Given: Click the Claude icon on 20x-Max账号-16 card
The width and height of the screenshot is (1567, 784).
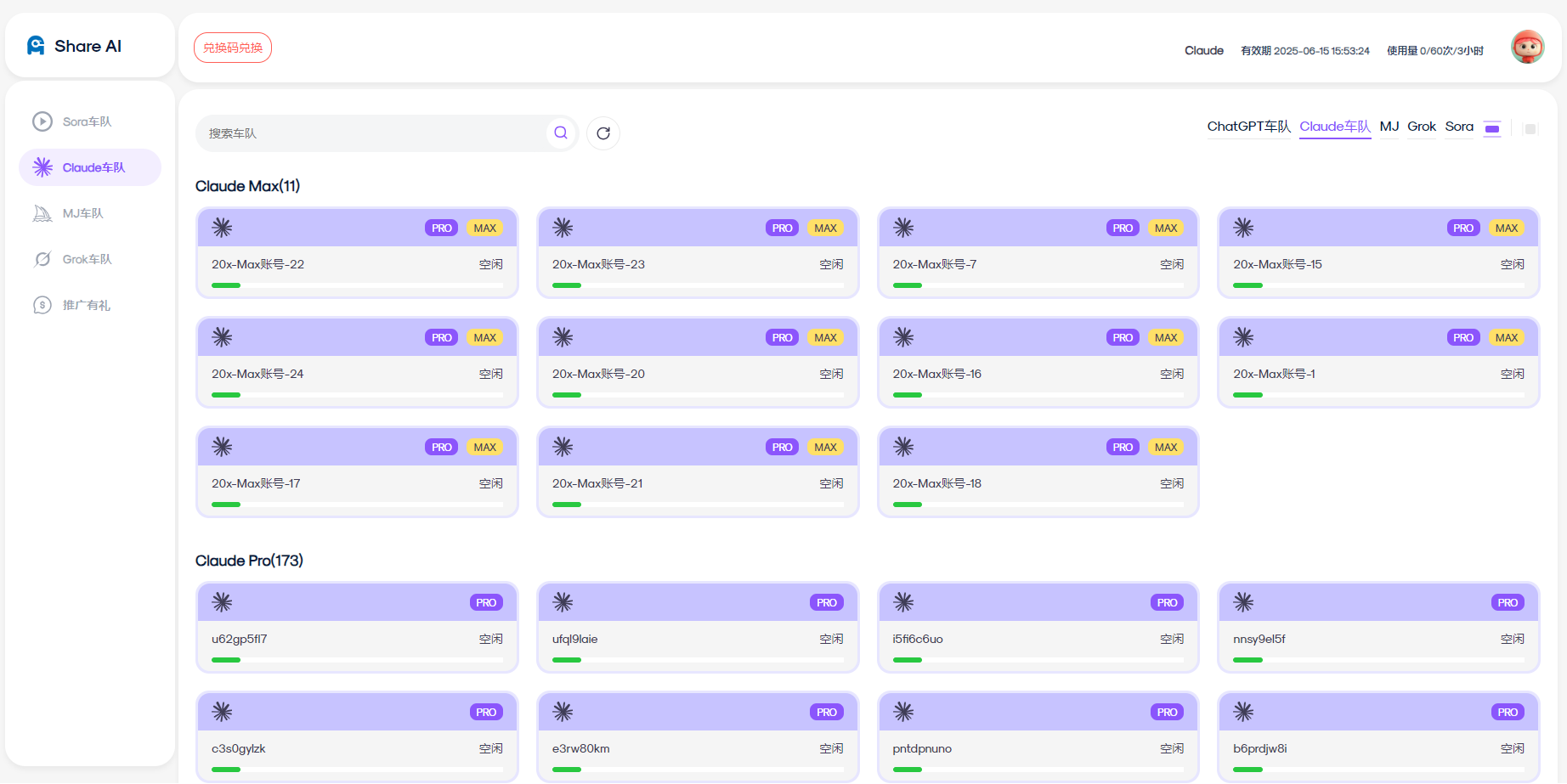Looking at the screenshot, I should pyautogui.click(x=903, y=337).
